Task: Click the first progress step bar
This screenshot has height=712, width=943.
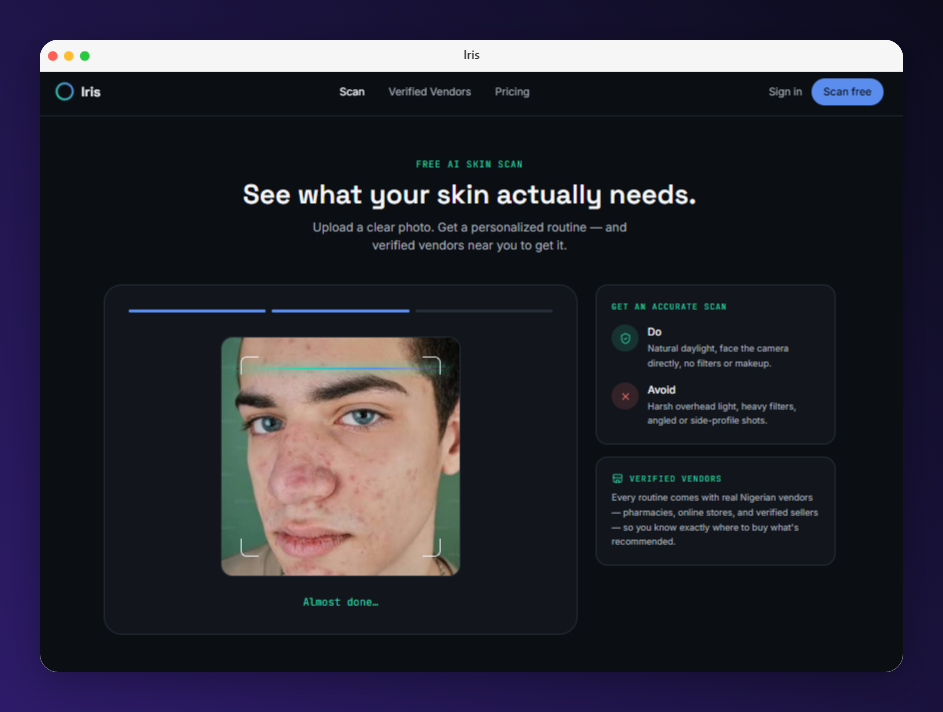Action: click(197, 311)
